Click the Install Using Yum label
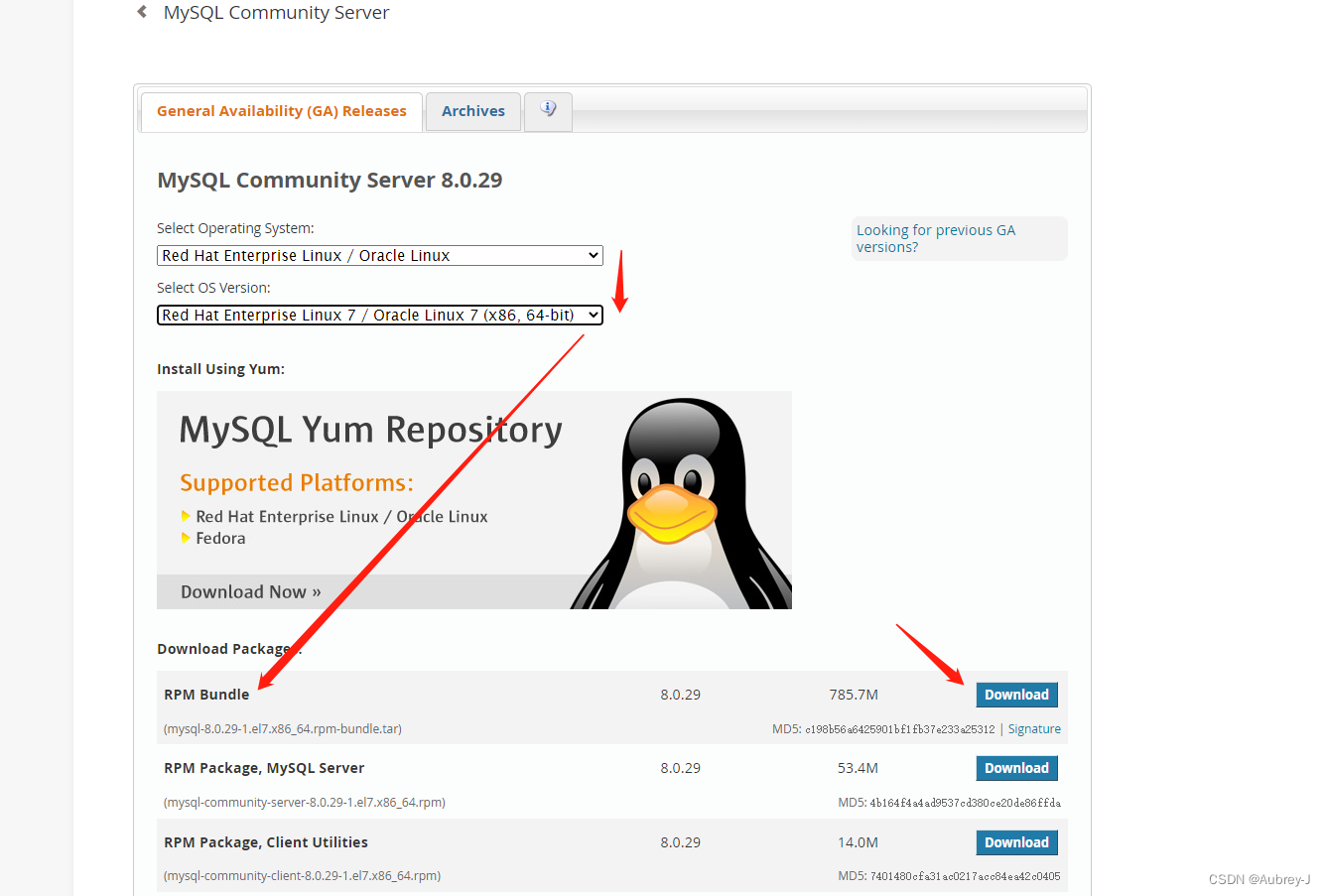 coord(220,369)
